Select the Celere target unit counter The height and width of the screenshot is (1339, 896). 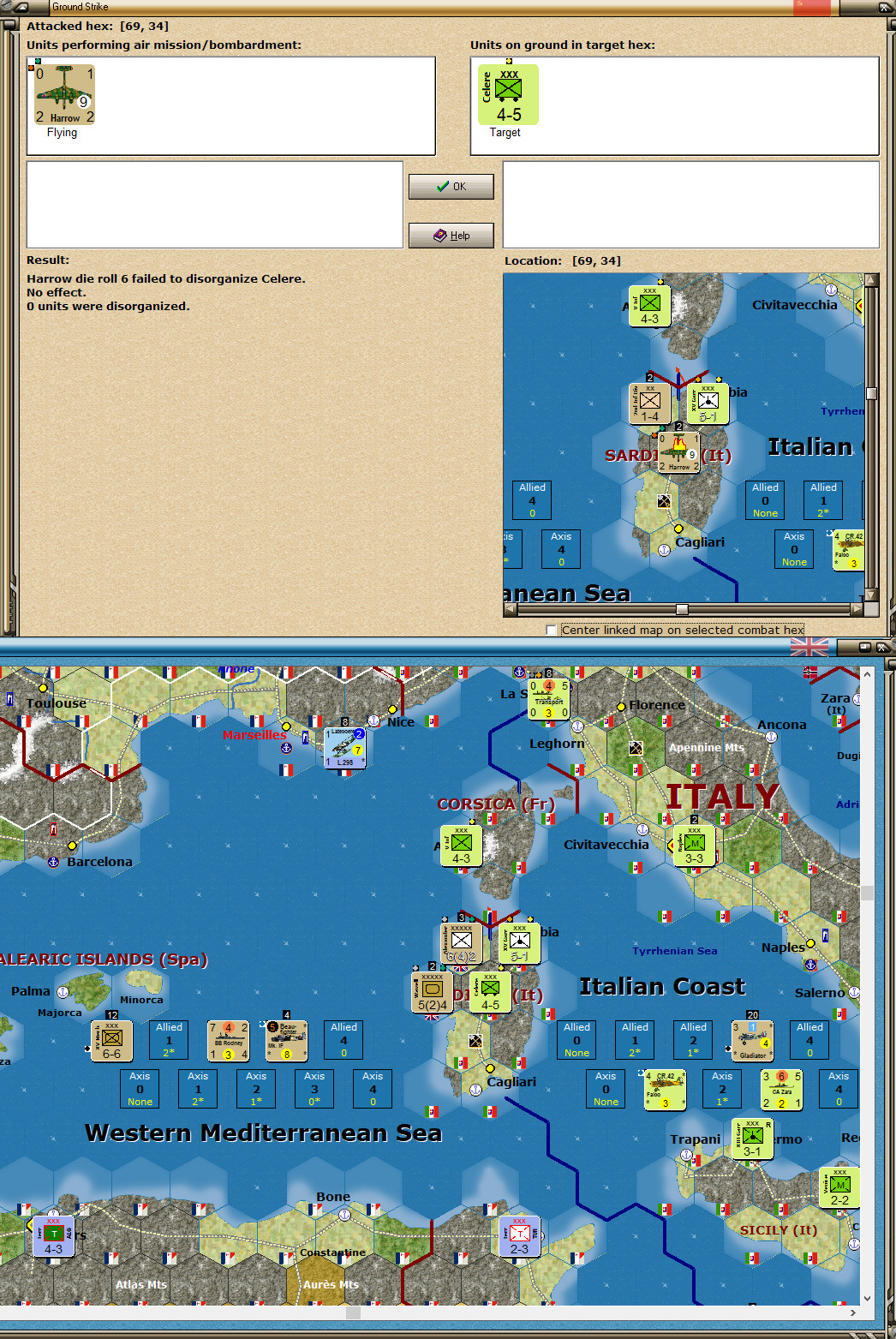[x=507, y=94]
